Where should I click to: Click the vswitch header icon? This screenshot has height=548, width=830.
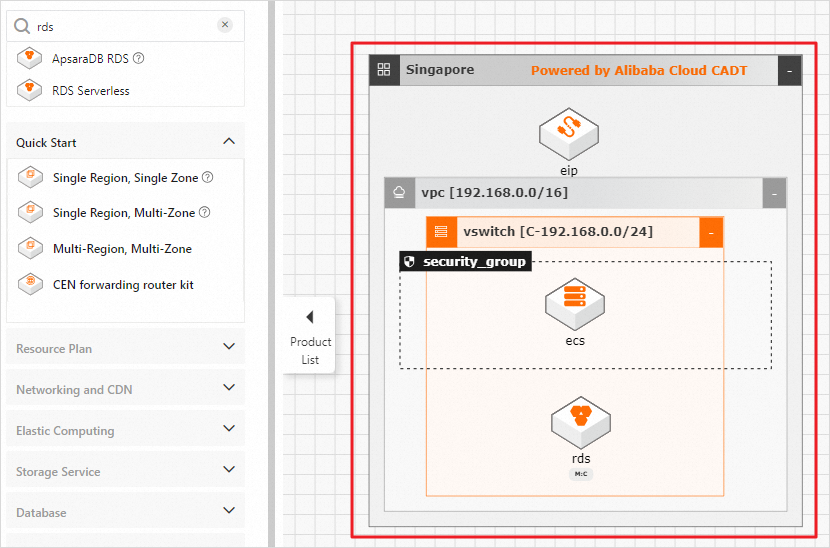click(x=441, y=232)
